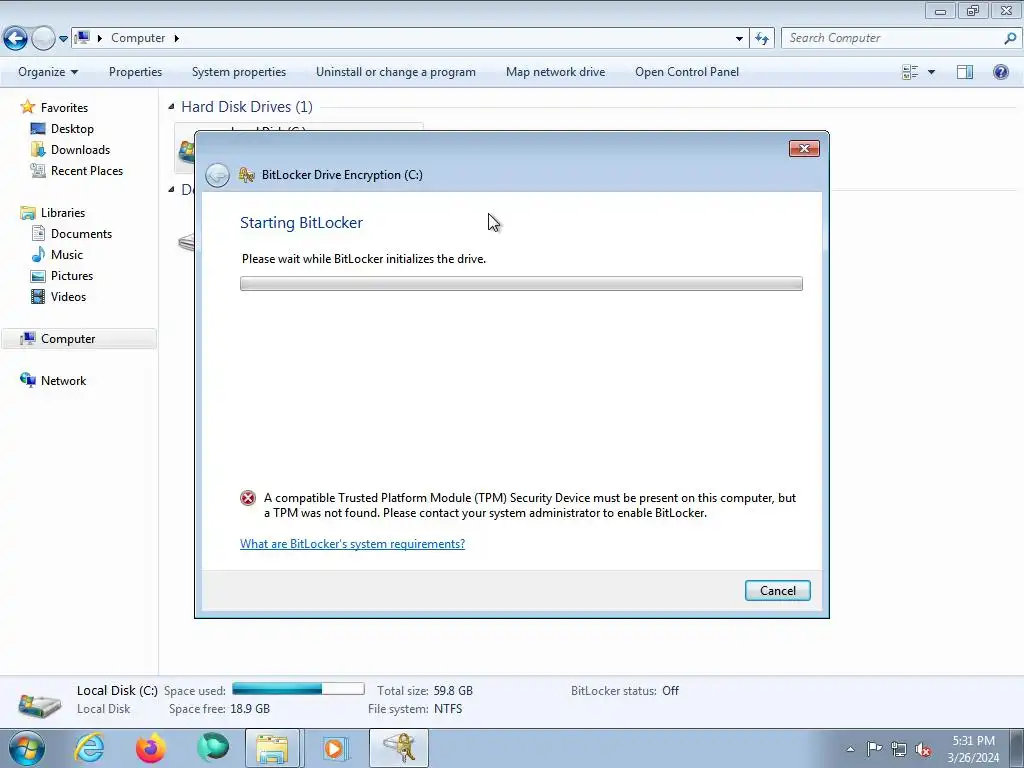Click Properties in the toolbar
This screenshot has height=768, width=1024.
(x=135, y=72)
